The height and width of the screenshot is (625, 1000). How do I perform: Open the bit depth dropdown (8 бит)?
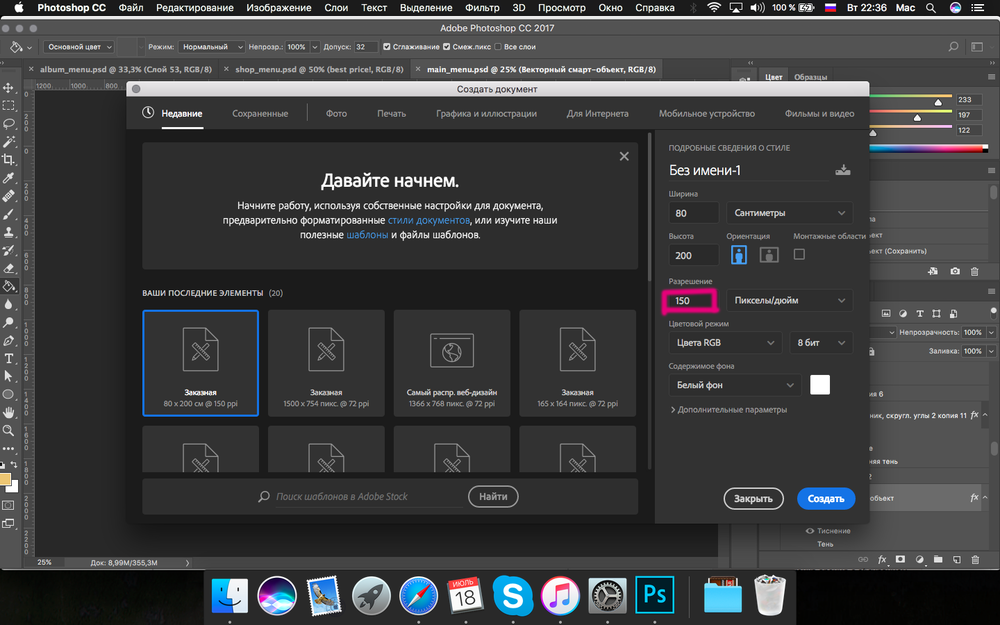tap(821, 342)
